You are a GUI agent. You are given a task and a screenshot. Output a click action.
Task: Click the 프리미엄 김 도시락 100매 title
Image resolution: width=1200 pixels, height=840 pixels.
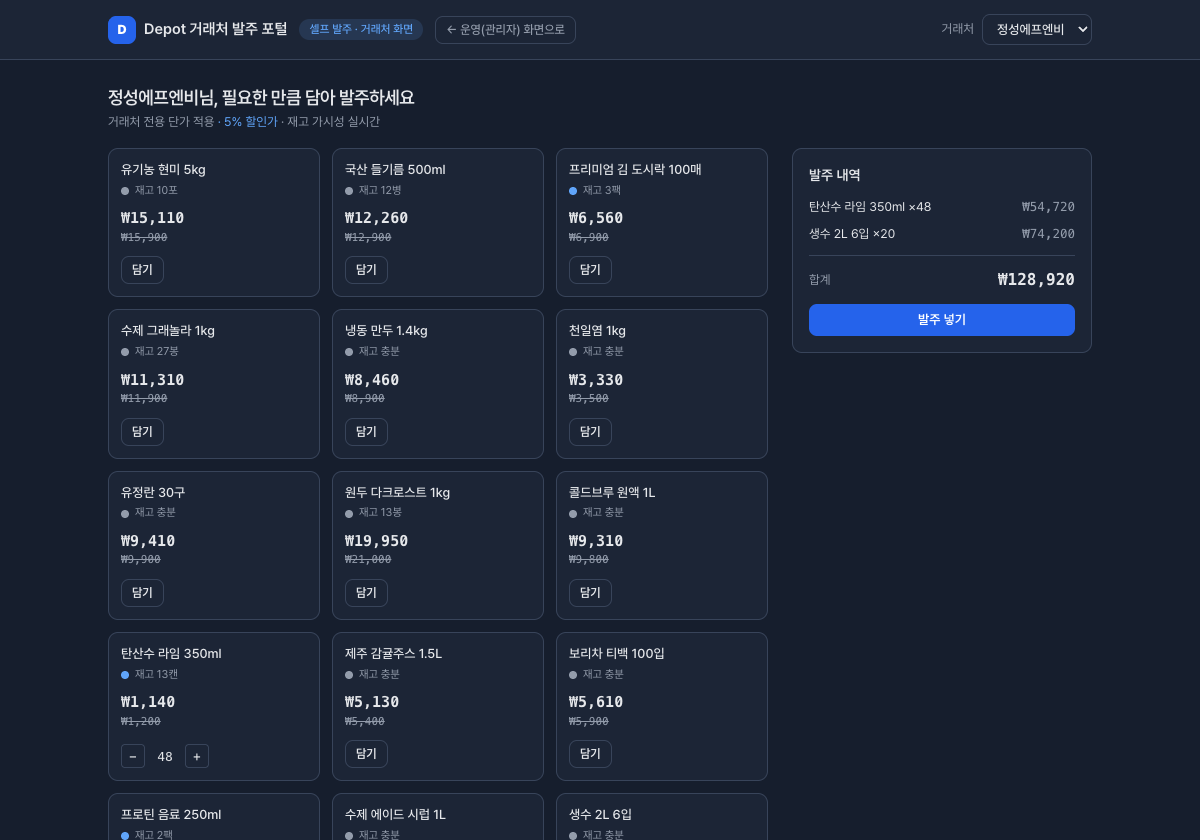coord(635,170)
